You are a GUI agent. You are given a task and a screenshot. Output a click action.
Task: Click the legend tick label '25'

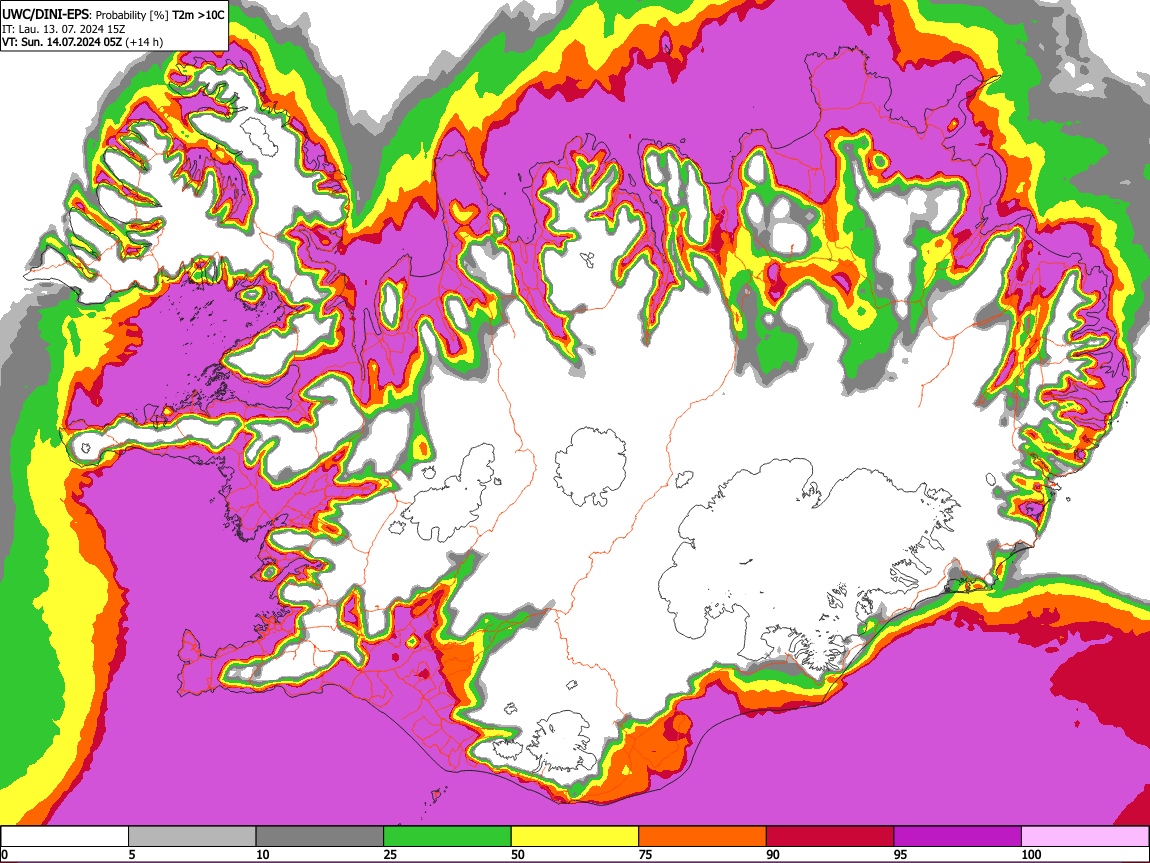tap(390, 854)
